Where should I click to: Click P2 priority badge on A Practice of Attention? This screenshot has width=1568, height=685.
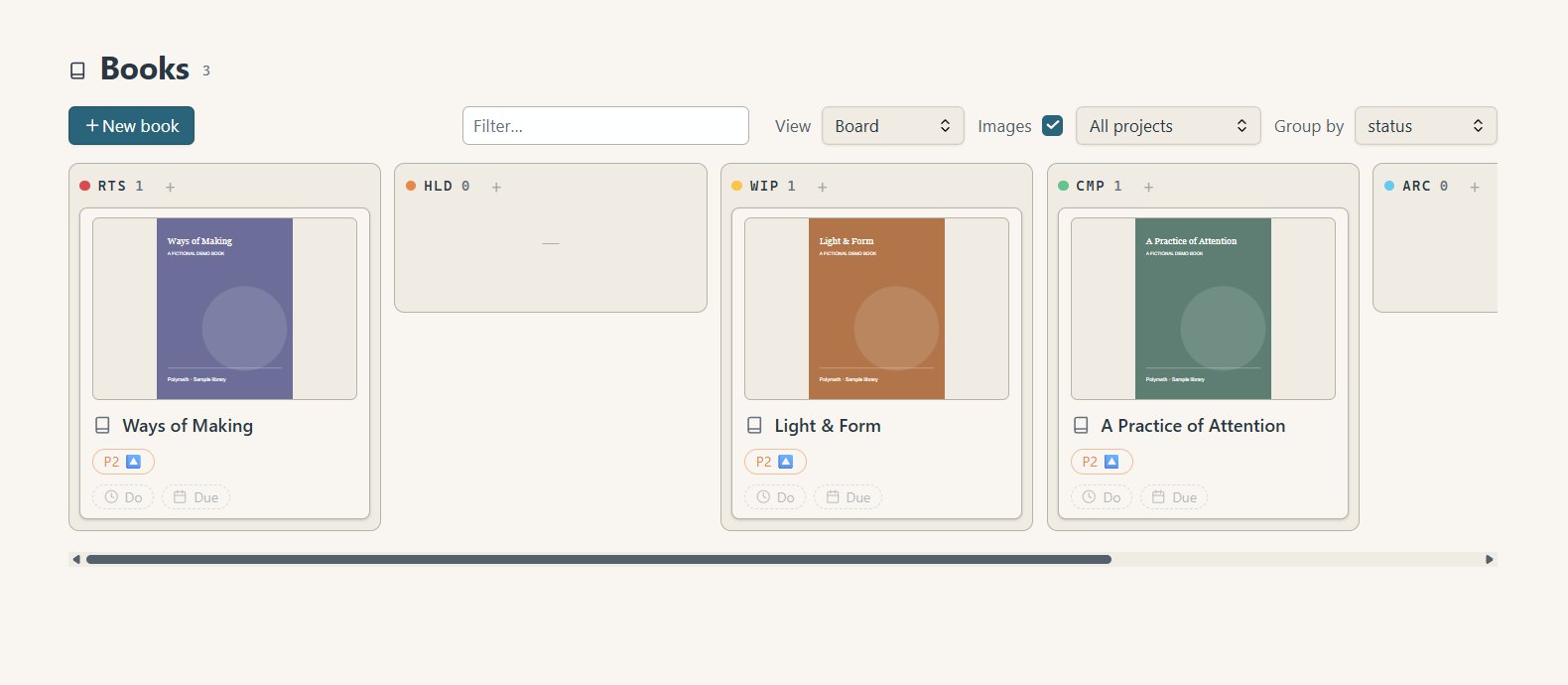pyautogui.click(x=1102, y=462)
